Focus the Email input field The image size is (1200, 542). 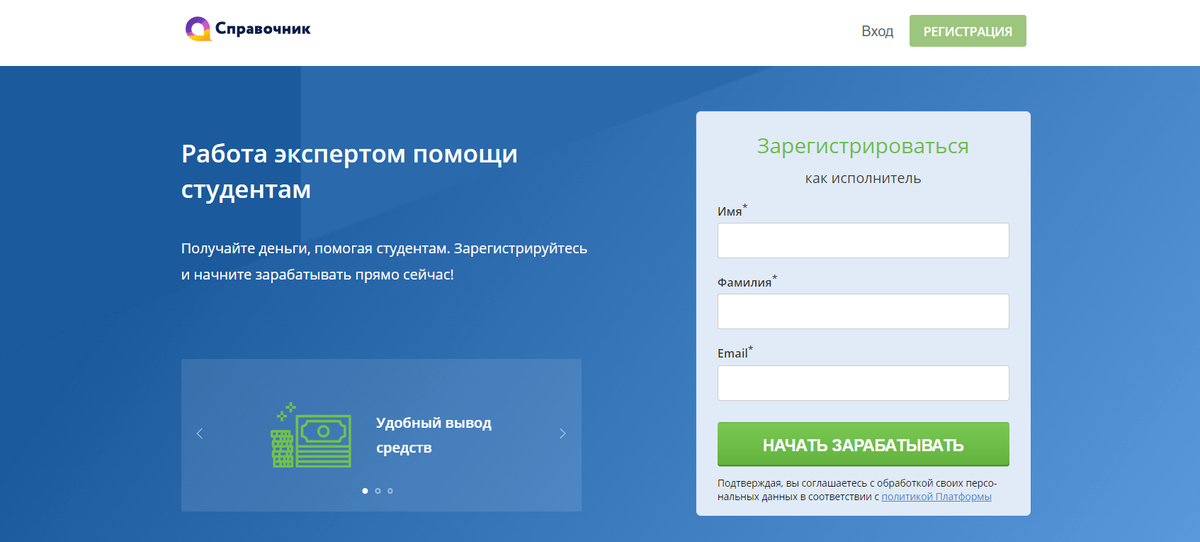coord(863,383)
